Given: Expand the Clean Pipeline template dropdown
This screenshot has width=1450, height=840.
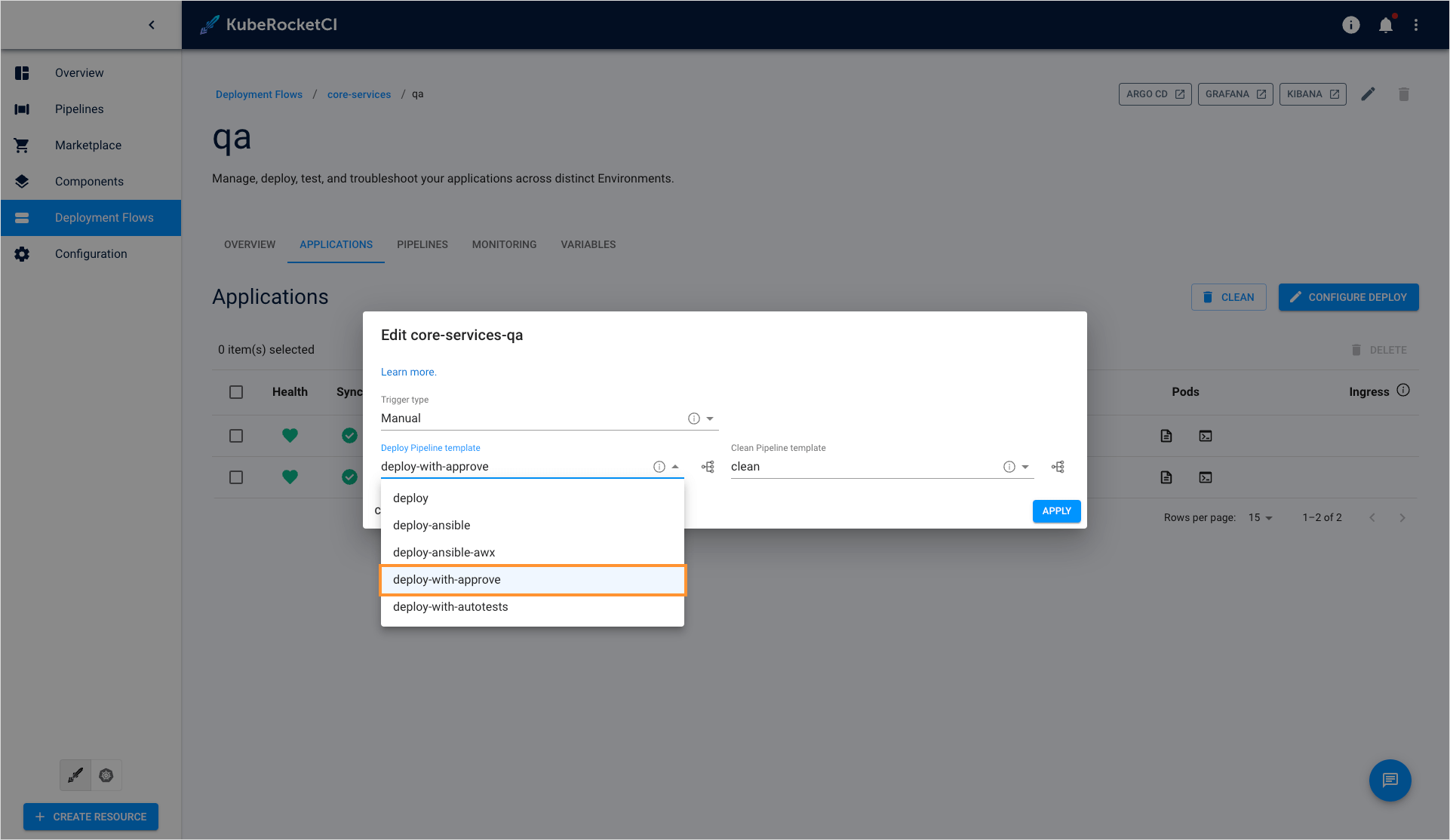Looking at the screenshot, I should pos(1027,466).
